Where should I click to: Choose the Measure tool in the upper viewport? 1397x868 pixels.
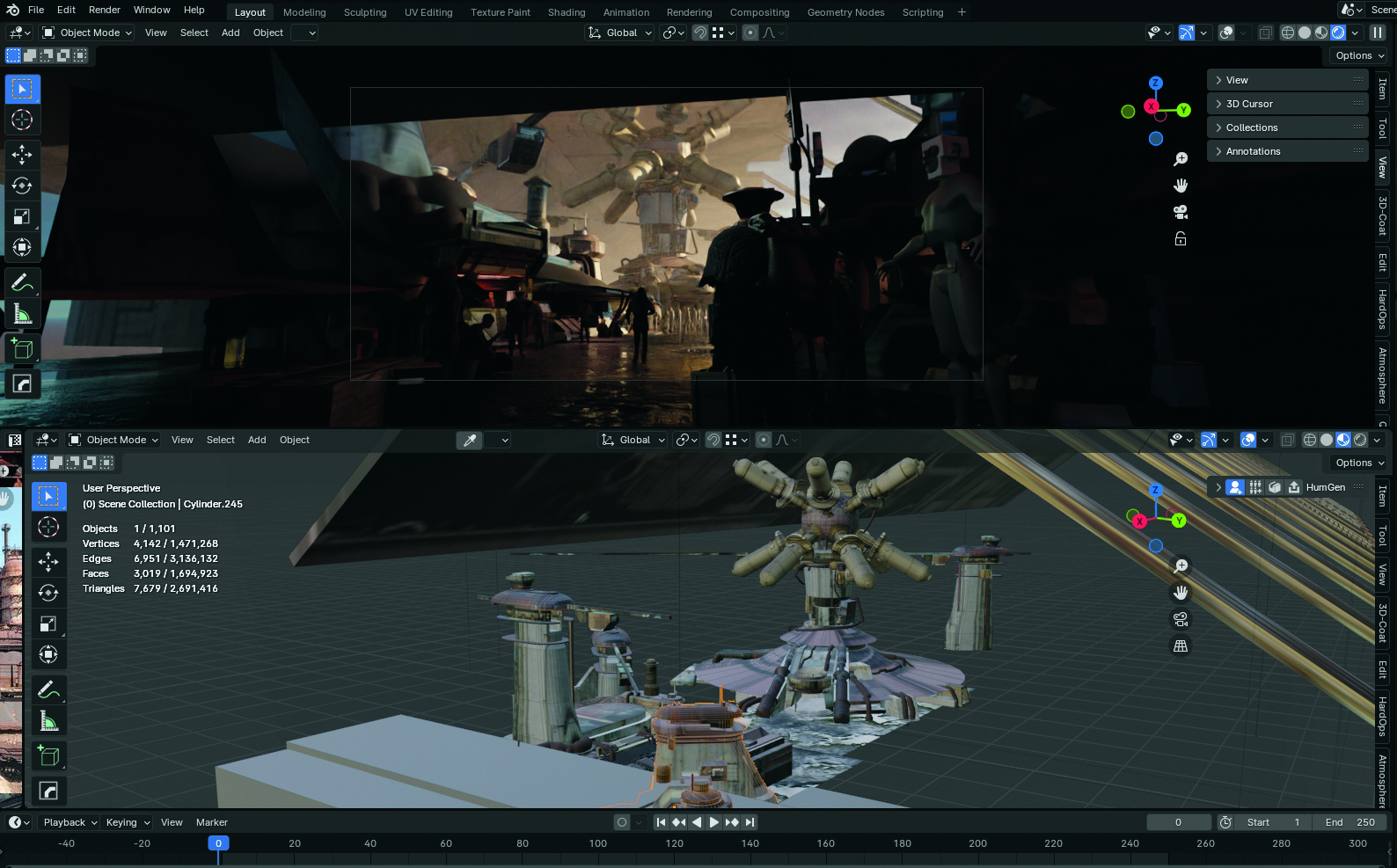(22, 314)
